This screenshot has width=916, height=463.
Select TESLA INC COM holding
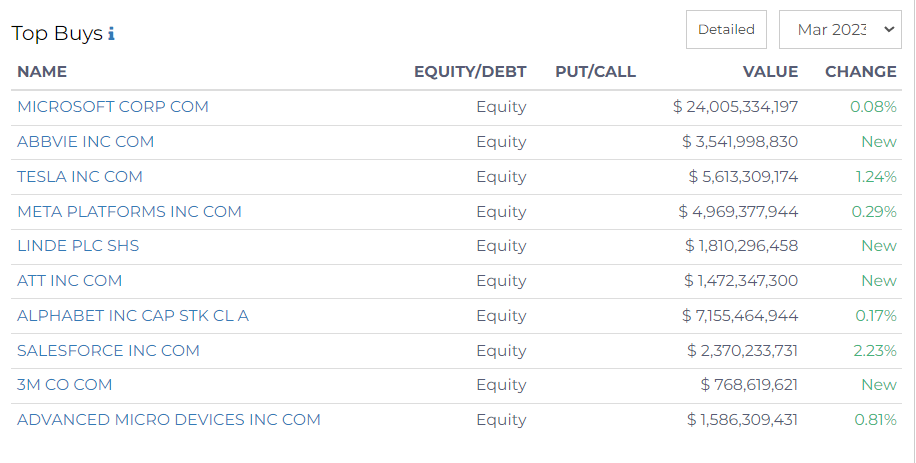[80, 177]
